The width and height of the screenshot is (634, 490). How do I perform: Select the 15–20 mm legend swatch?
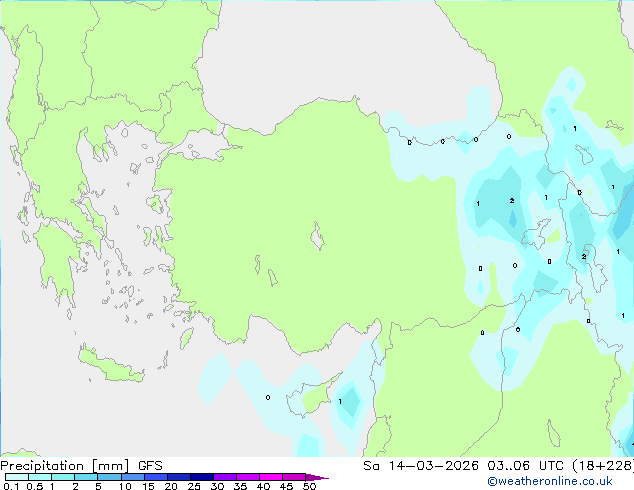pyautogui.click(x=156, y=477)
